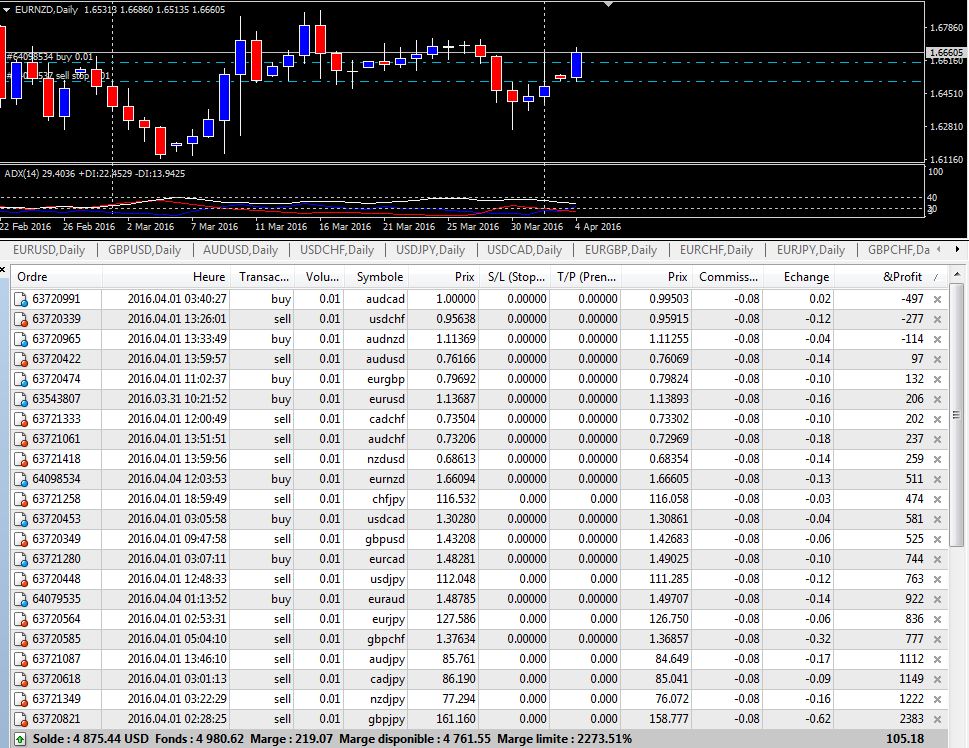This screenshot has height=748, width=969.
Task: Sort the list by Symbole column header
Action: [x=380, y=277]
